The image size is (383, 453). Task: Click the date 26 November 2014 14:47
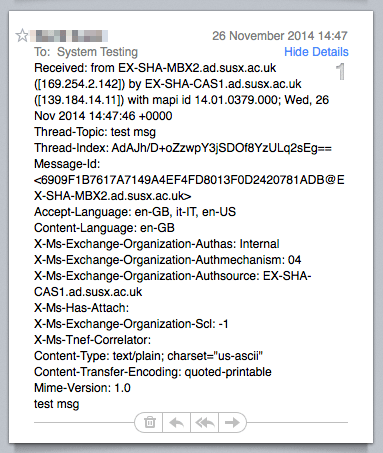[x=280, y=36]
